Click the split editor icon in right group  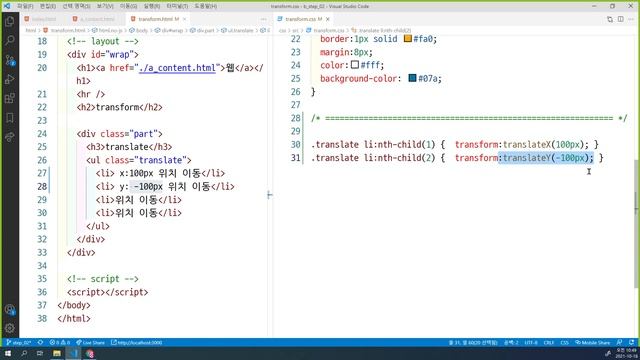620,19
